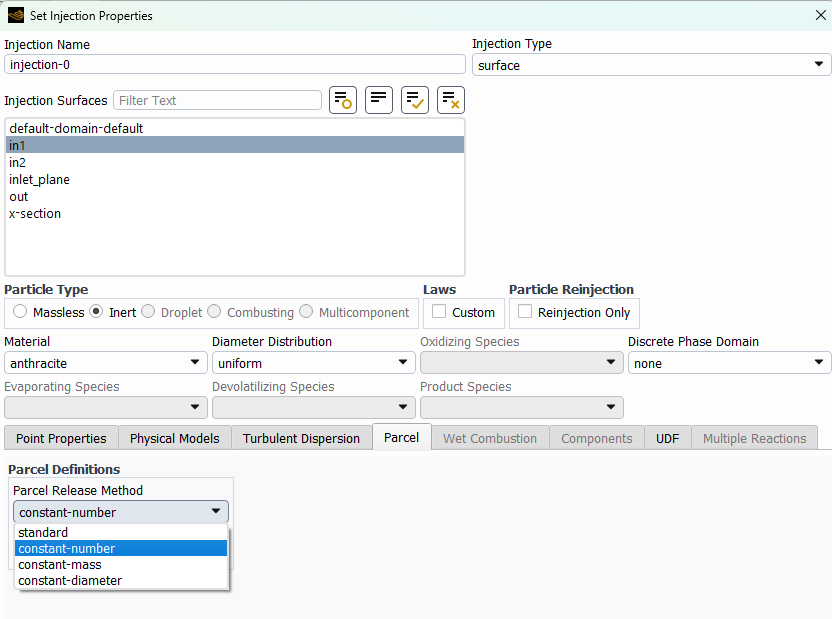The height and width of the screenshot is (619, 832).
Task: Open the Injection Type dropdown
Action: pos(651,65)
